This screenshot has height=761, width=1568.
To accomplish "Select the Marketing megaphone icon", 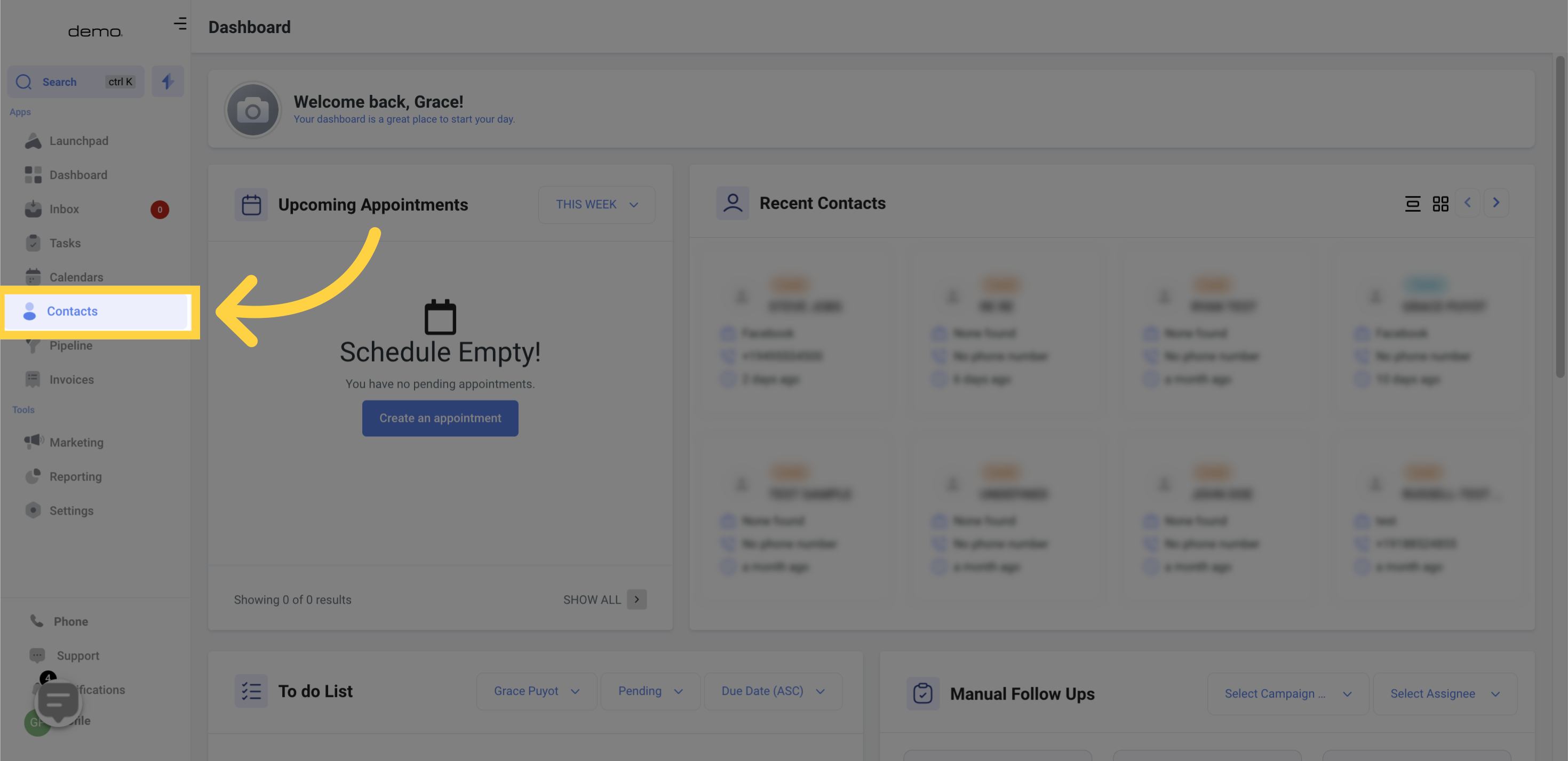I will [34, 442].
